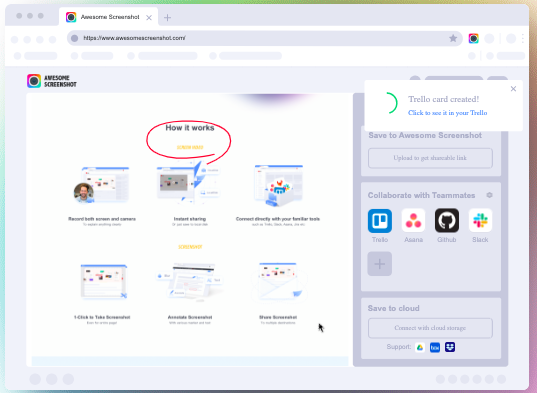Open a new browser tab with plus

click(167, 17)
